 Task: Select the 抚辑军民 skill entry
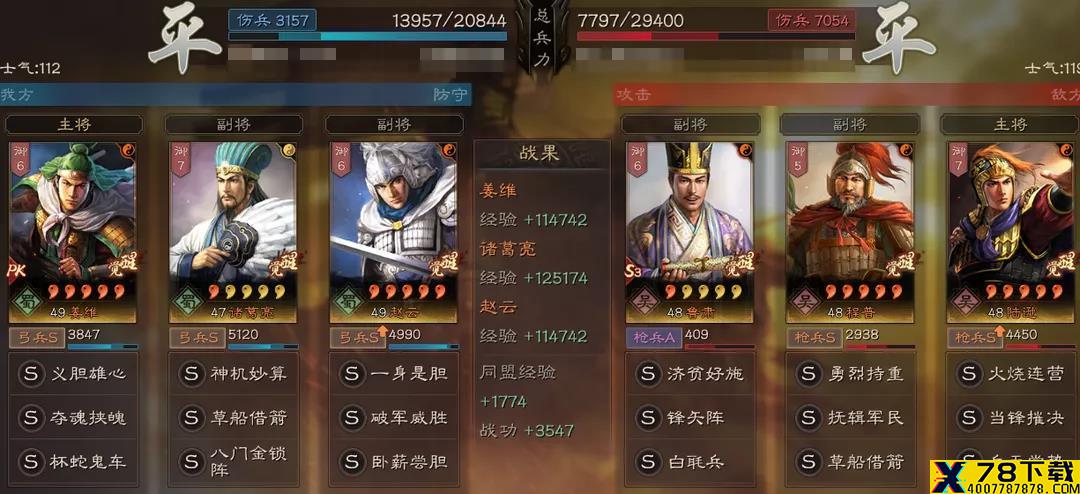point(851,418)
